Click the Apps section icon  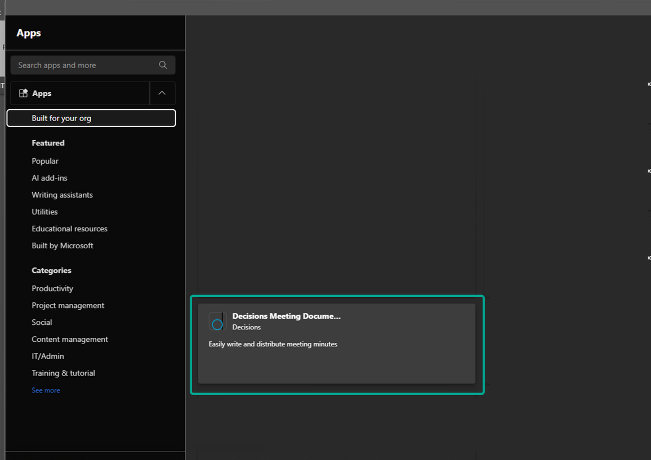click(x=23, y=93)
